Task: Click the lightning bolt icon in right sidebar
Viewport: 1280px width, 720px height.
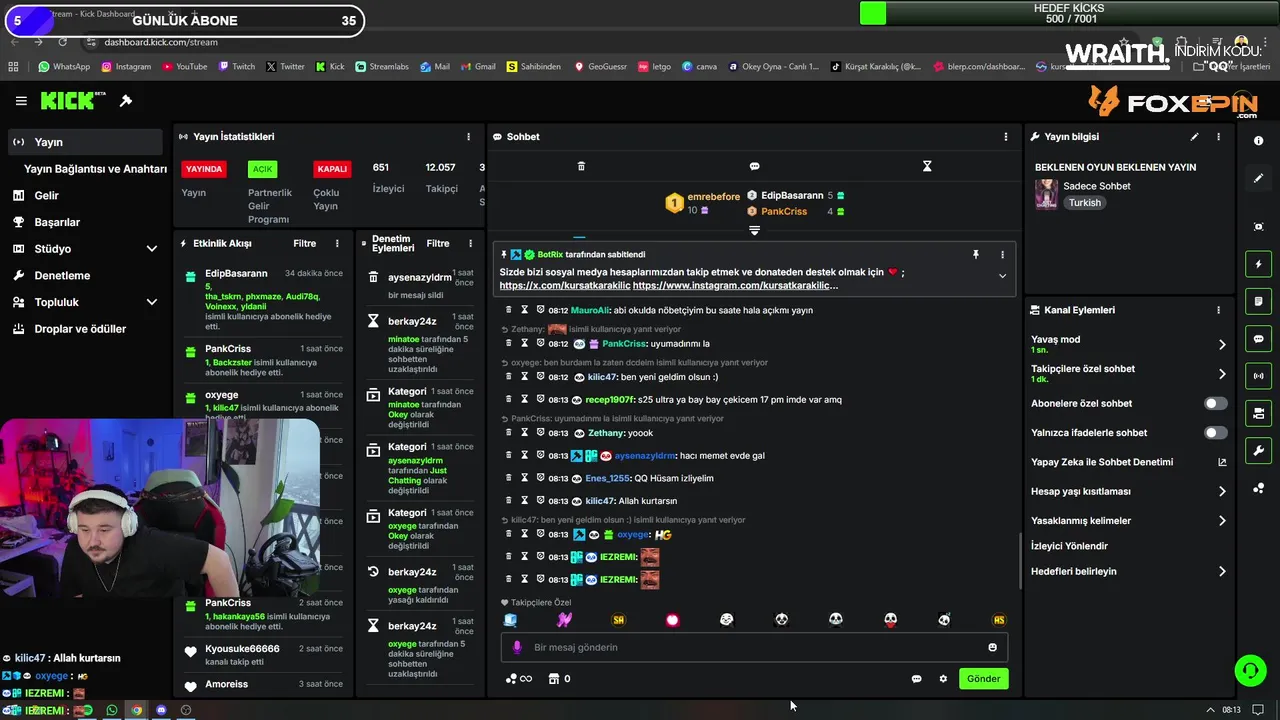Action: [1258, 264]
